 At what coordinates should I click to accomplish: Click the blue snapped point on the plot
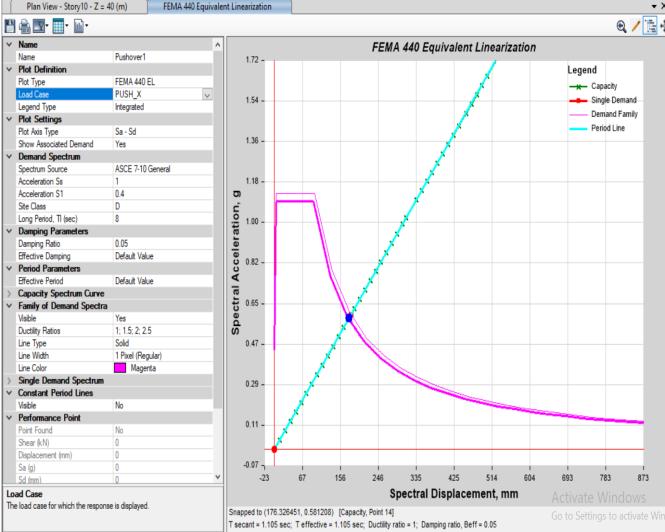click(349, 318)
